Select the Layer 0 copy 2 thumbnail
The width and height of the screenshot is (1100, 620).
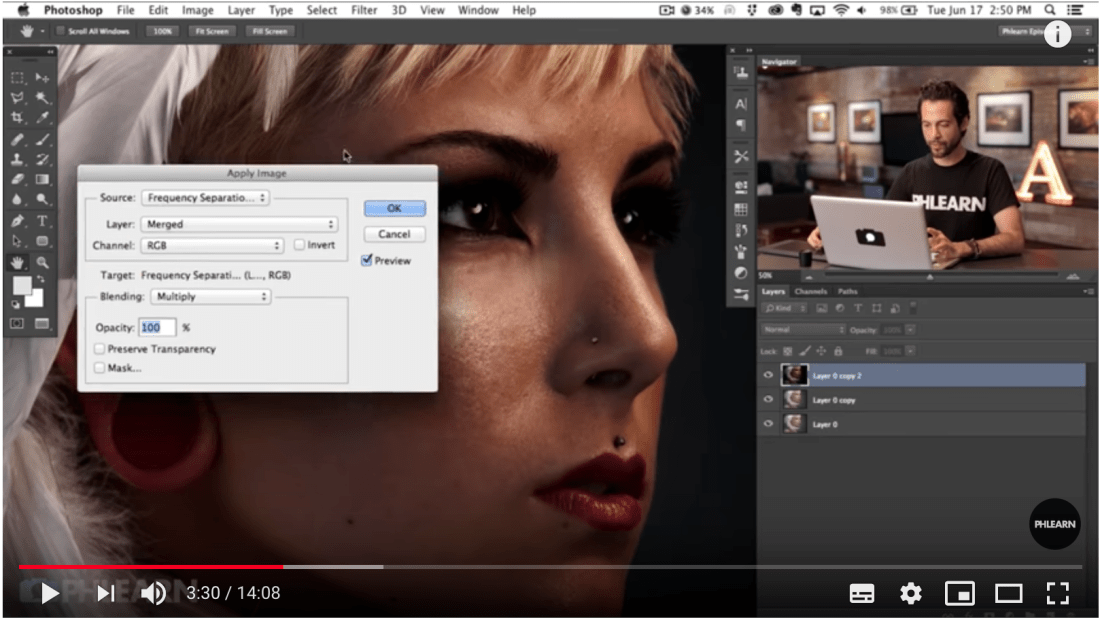[x=797, y=374]
